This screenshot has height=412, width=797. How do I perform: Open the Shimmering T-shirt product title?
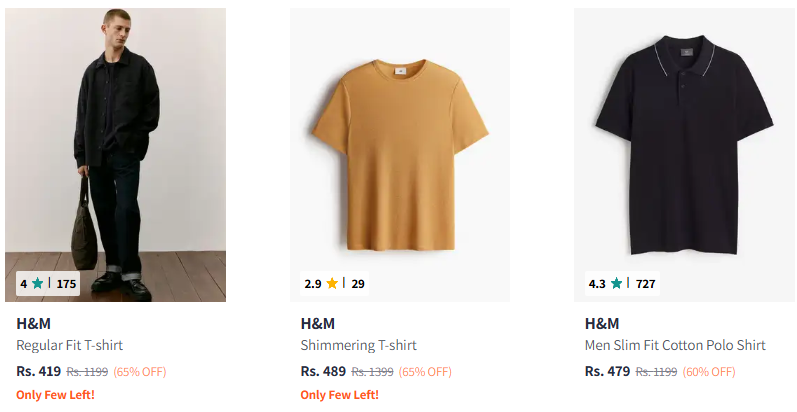coord(358,345)
